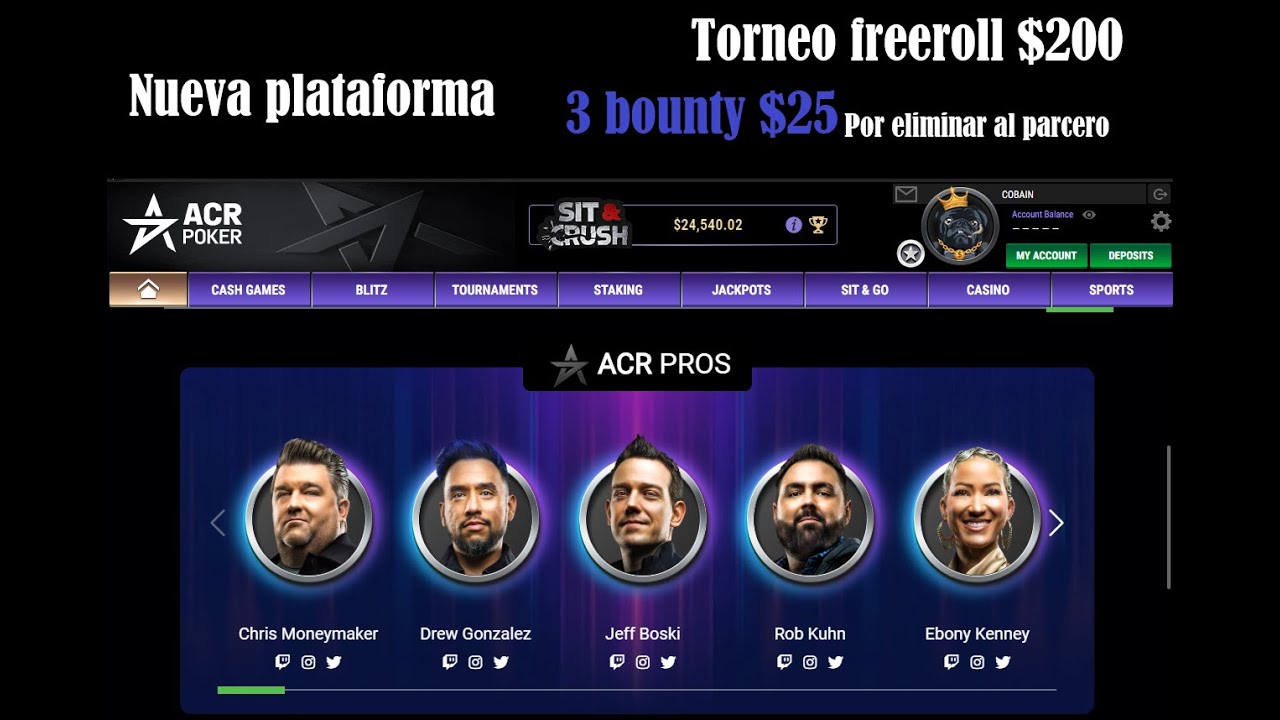Click the logout arrow icon beside COBAIN
This screenshot has height=720, width=1280.
(x=1160, y=194)
